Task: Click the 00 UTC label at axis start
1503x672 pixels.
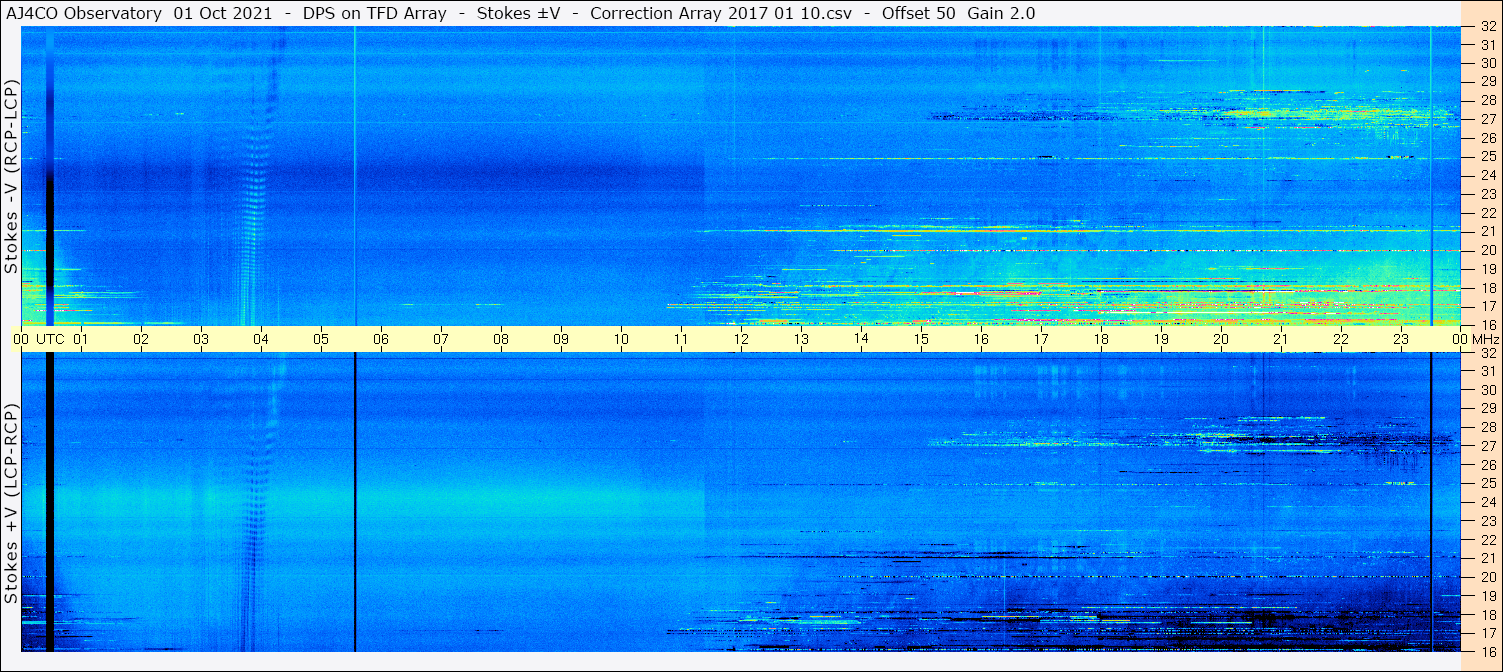Action: click(x=40, y=339)
